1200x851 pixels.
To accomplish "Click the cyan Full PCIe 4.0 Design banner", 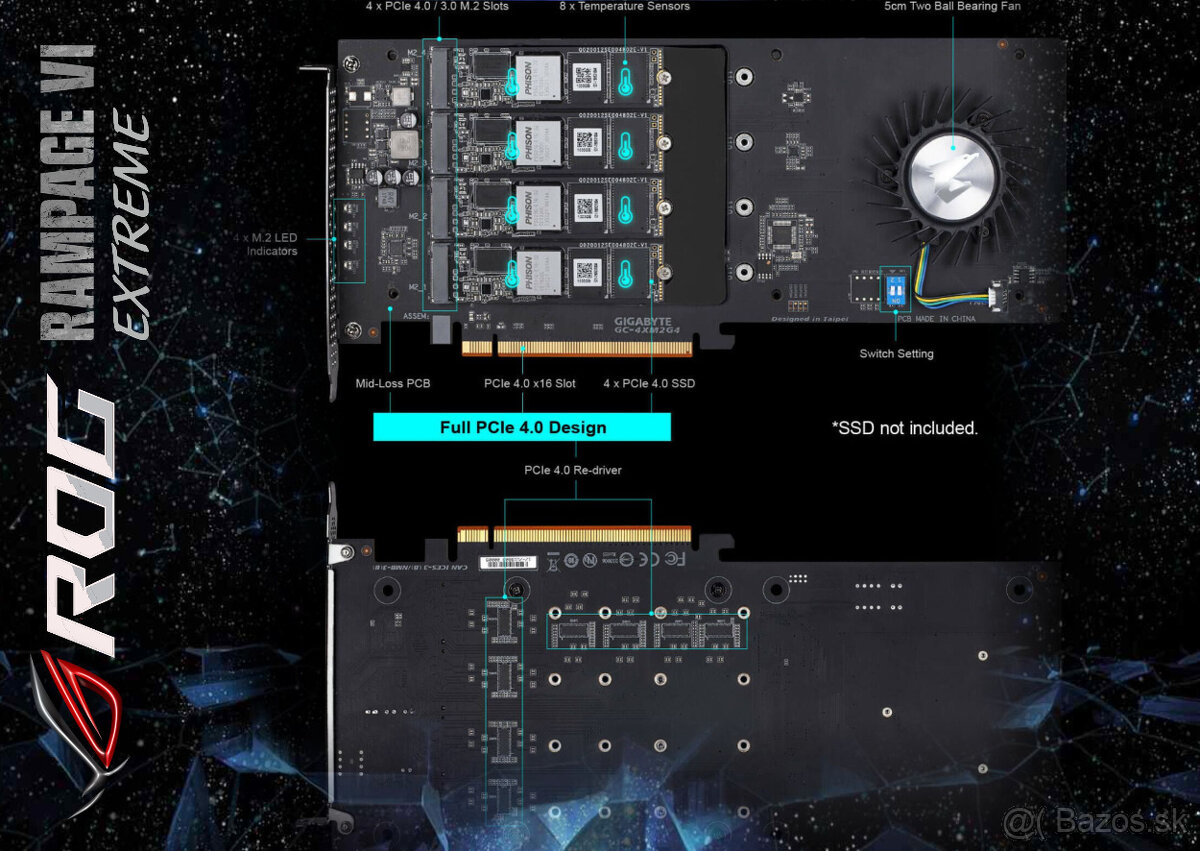I will (x=522, y=427).
